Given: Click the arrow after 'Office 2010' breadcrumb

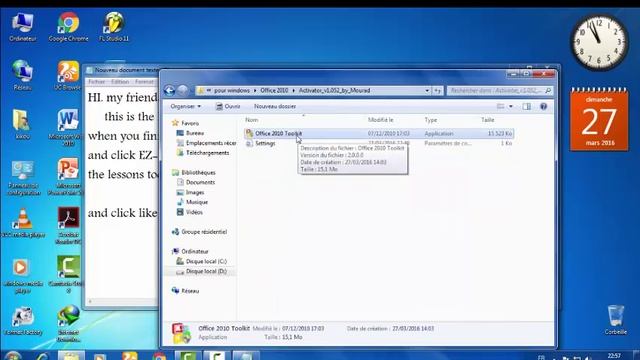Looking at the screenshot, I should coord(293,90).
